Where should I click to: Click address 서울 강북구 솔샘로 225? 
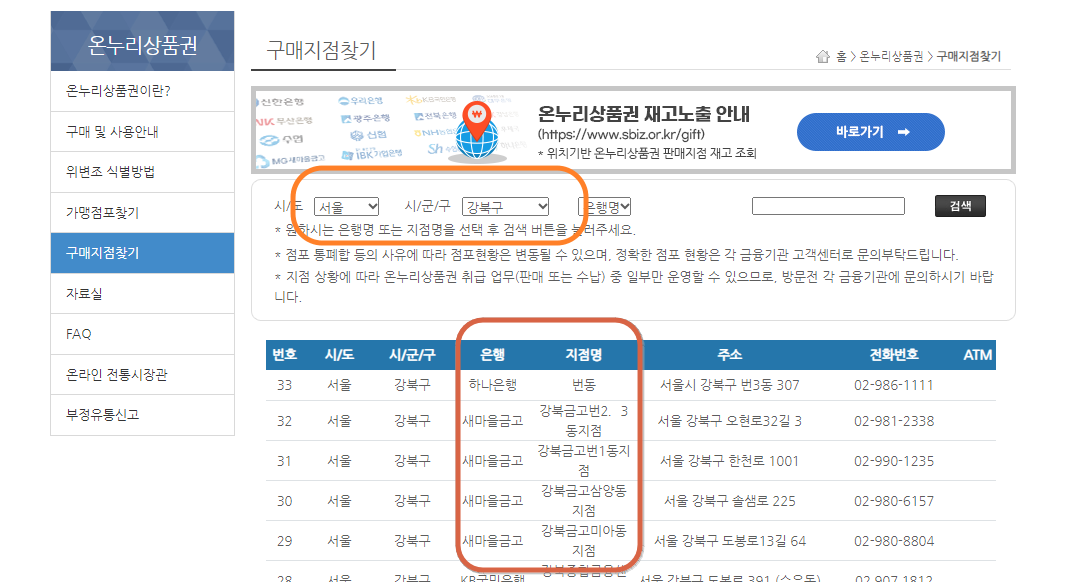pyautogui.click(x=729, y=501)
